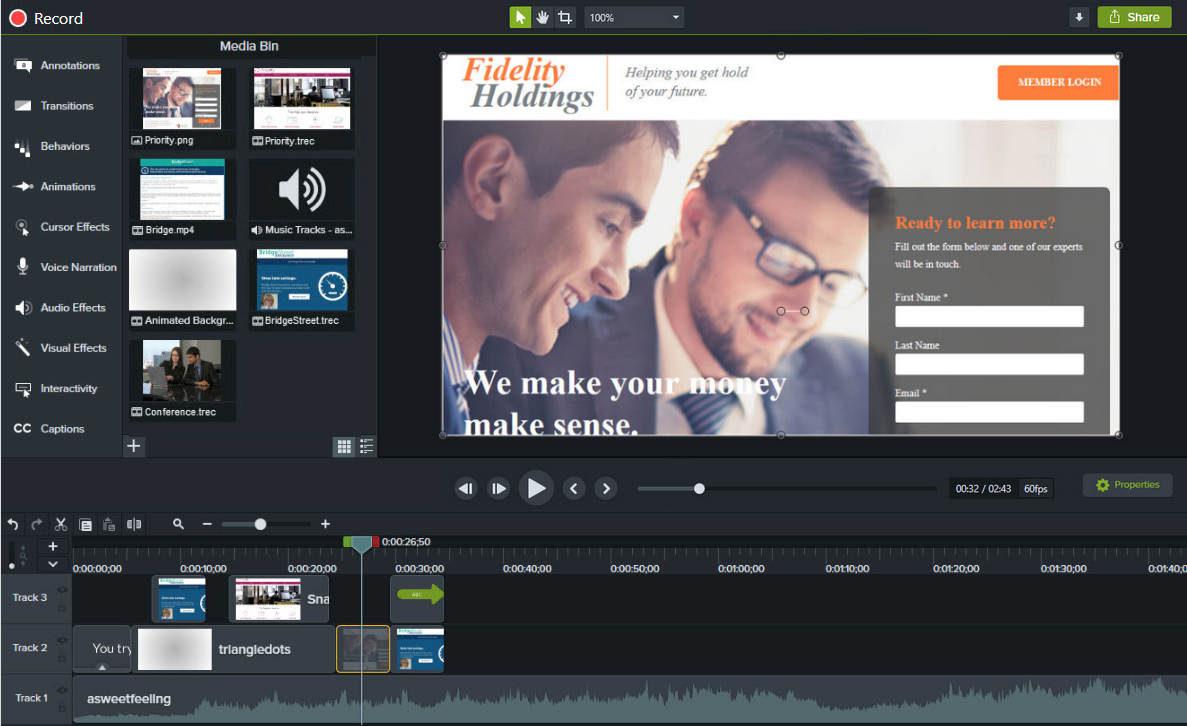Import media with Media Bin plus button
Screen dimensions: 1187x726
(x=134, y=446)
